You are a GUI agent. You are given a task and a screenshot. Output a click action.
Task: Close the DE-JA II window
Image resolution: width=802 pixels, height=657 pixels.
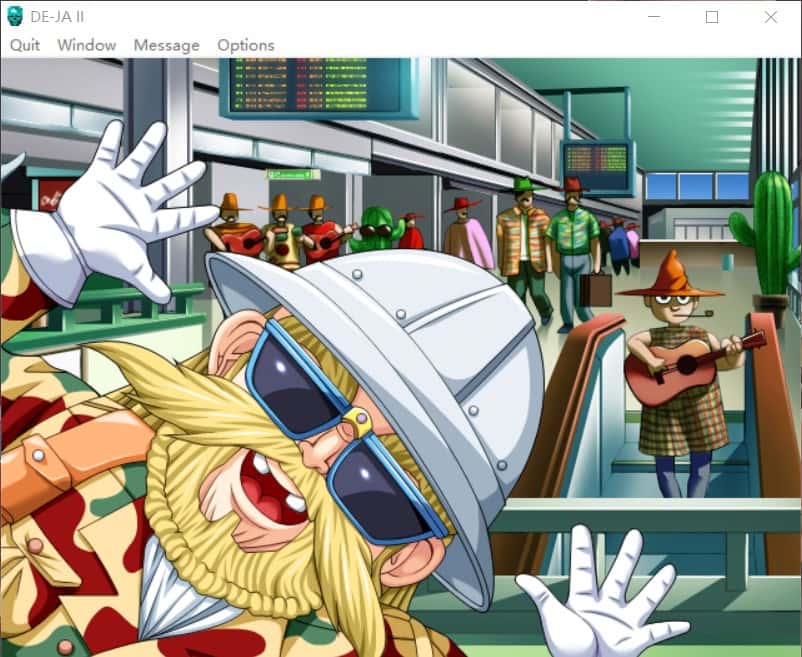[771, 17]
